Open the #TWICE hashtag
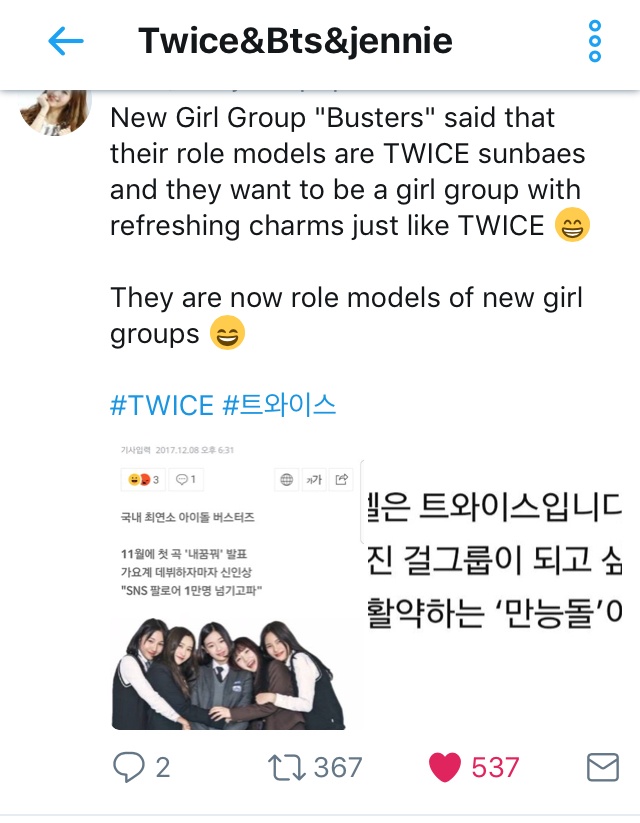The width and height of the screenshot is (640, 823). [x=162, y=405]
